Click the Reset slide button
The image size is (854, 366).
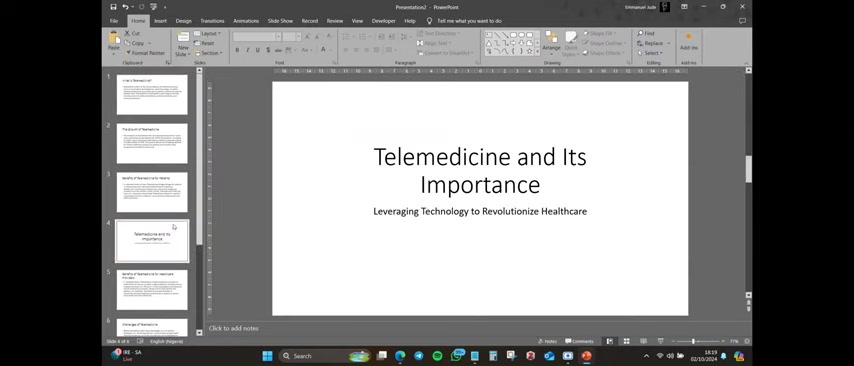(204, 43)
